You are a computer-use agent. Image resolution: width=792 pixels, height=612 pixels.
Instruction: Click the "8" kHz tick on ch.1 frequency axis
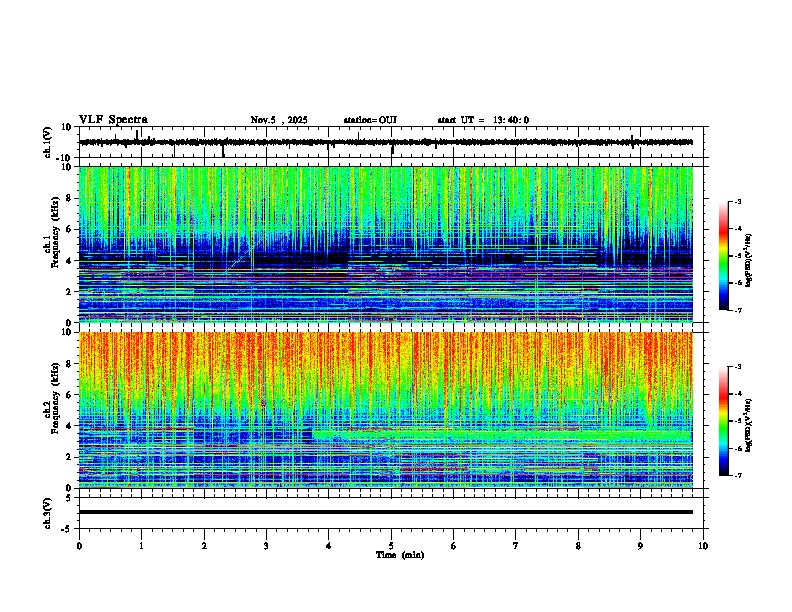(x=70, y=198)
